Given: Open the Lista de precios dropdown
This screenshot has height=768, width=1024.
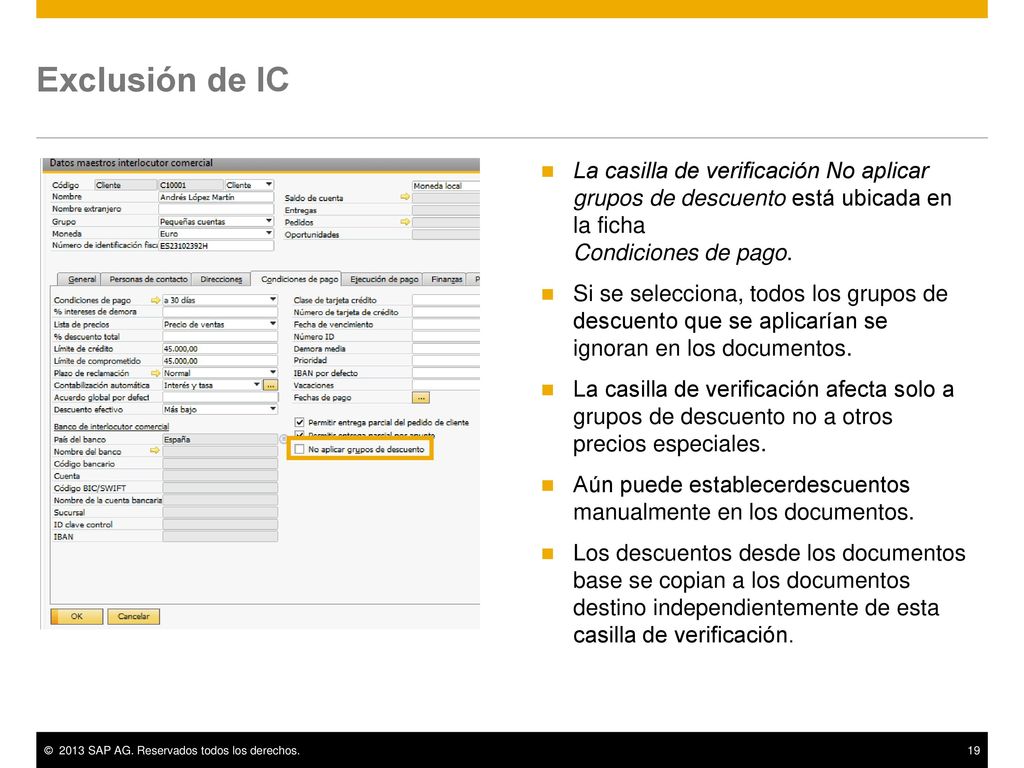Looking at the screenshot, I should click(x=272, y=324).
